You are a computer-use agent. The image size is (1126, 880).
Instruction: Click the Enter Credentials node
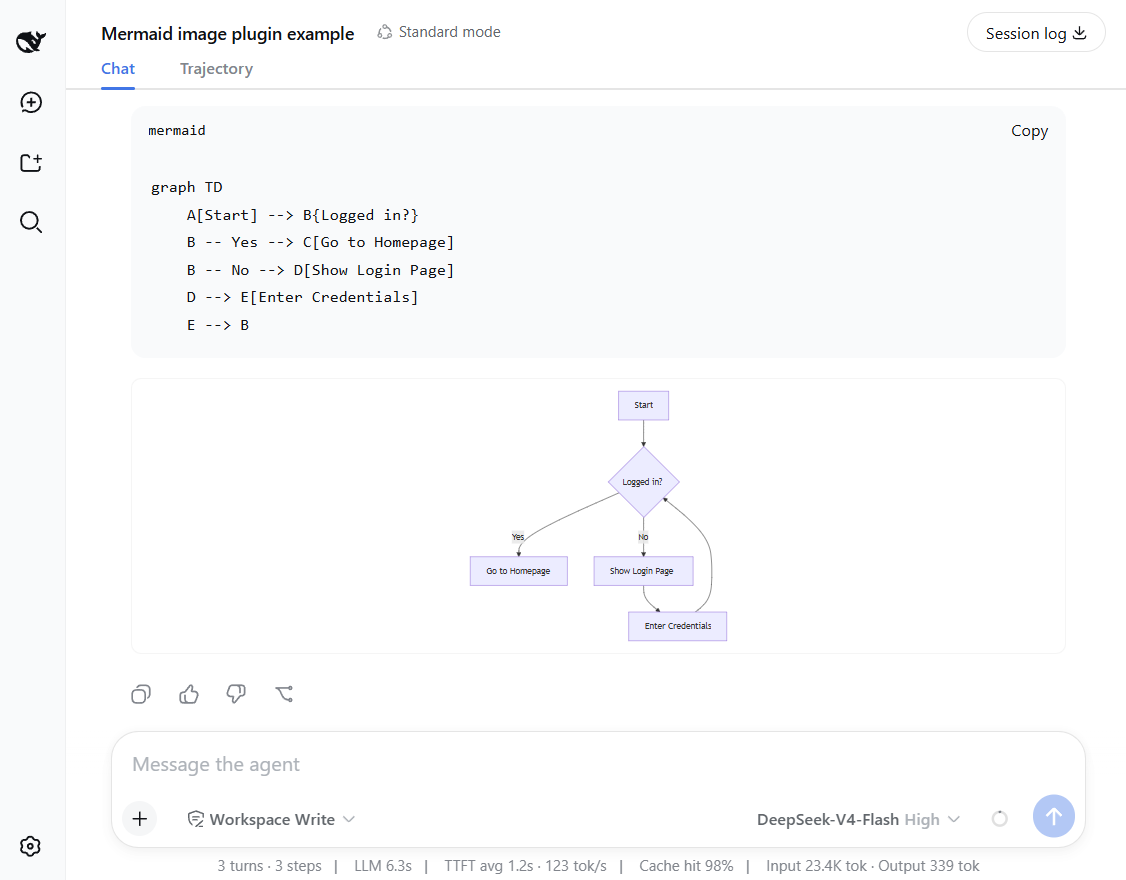677,626
